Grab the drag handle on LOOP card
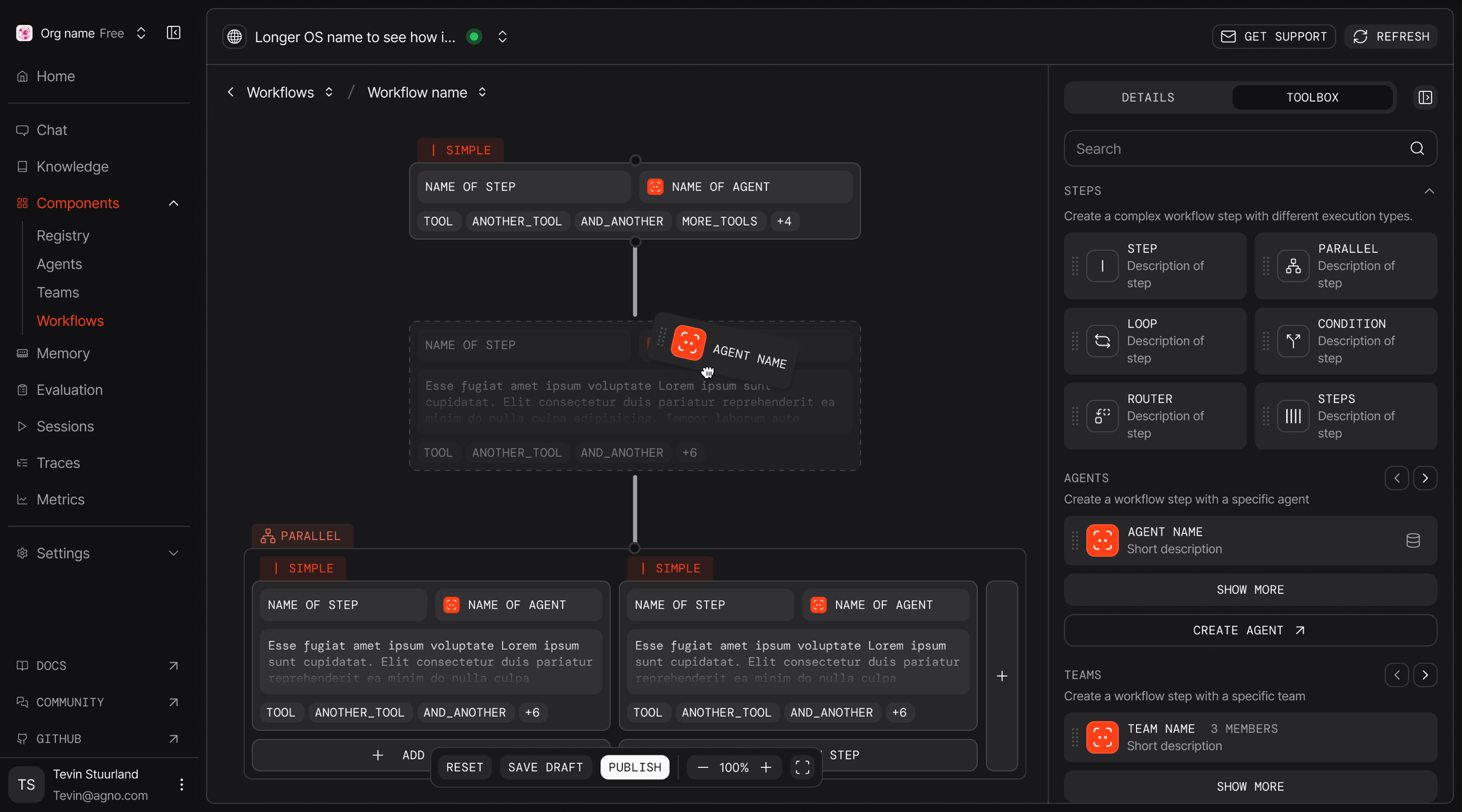Screen dimensions: 1462x812 (1075, 341)
